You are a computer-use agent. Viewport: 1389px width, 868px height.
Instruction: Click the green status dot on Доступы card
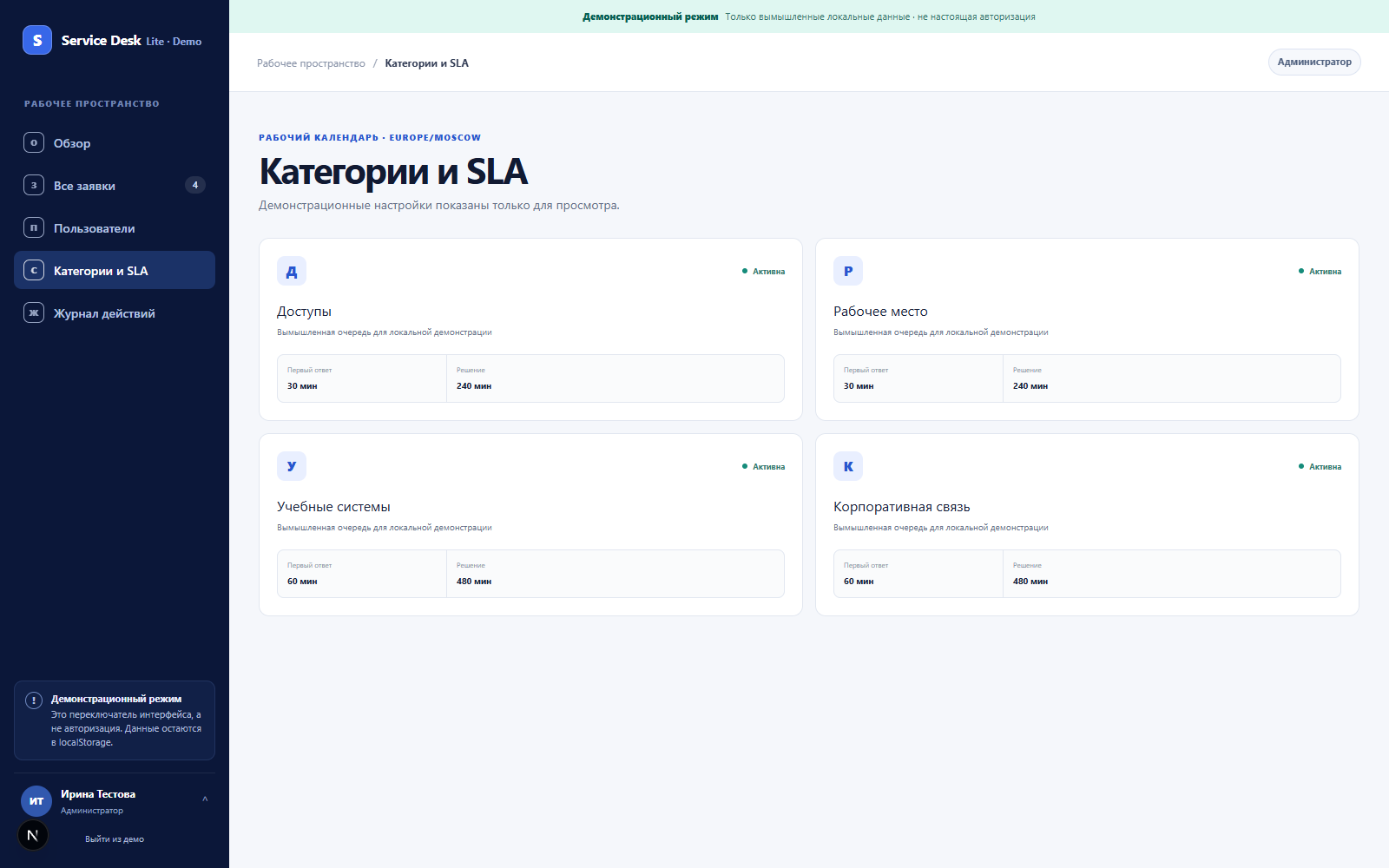coord(745,271)
